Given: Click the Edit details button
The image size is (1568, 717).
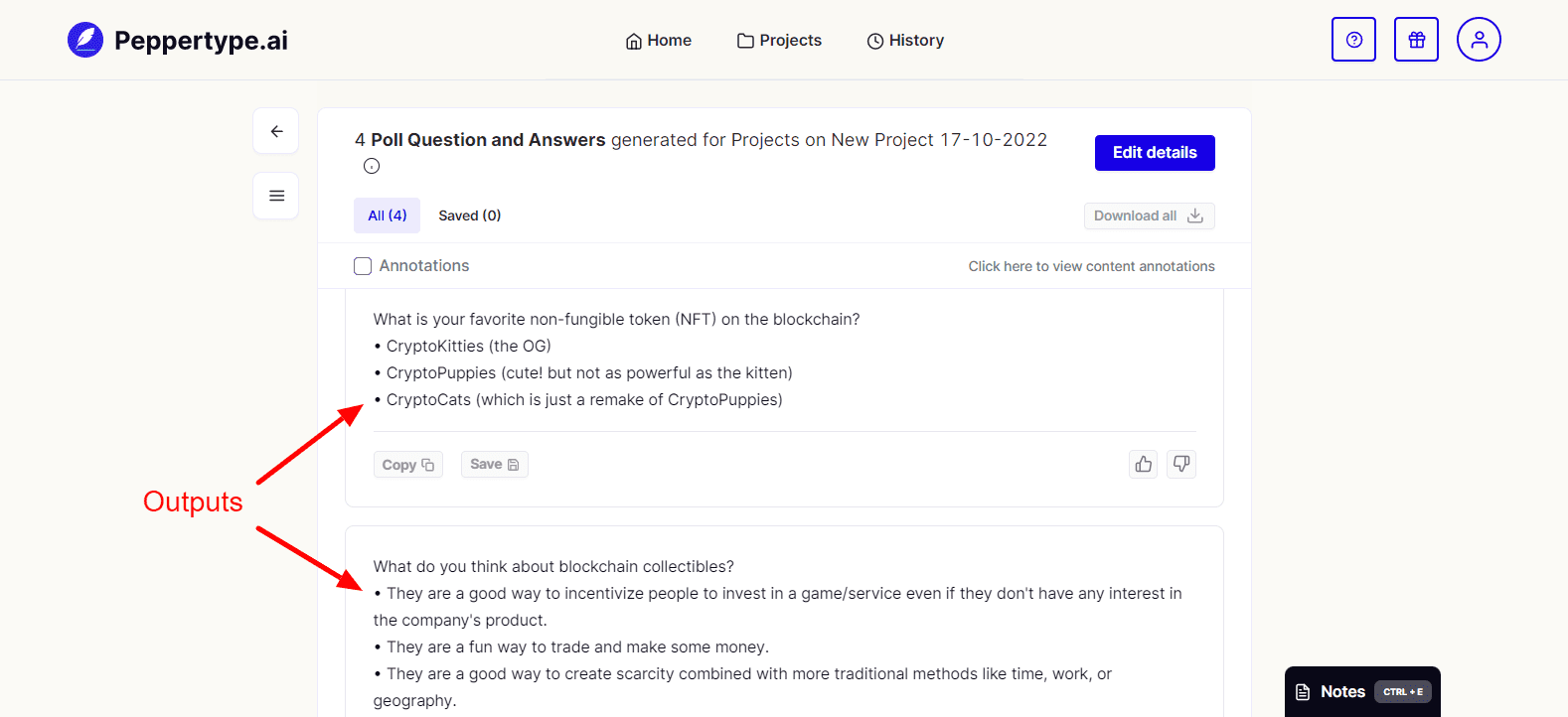Looking at the screenshot, I should point(1155,153).
